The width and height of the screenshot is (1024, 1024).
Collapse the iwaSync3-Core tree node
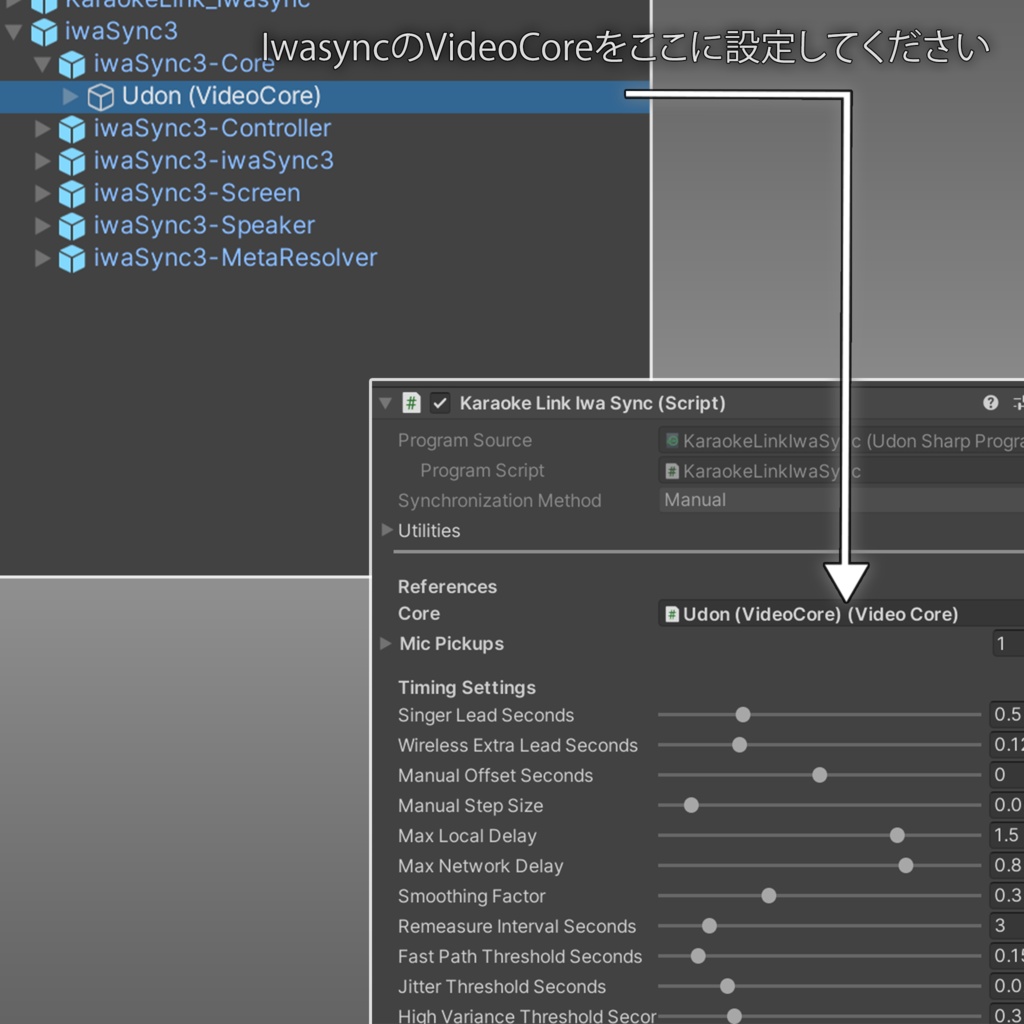(x=42, y=64)
